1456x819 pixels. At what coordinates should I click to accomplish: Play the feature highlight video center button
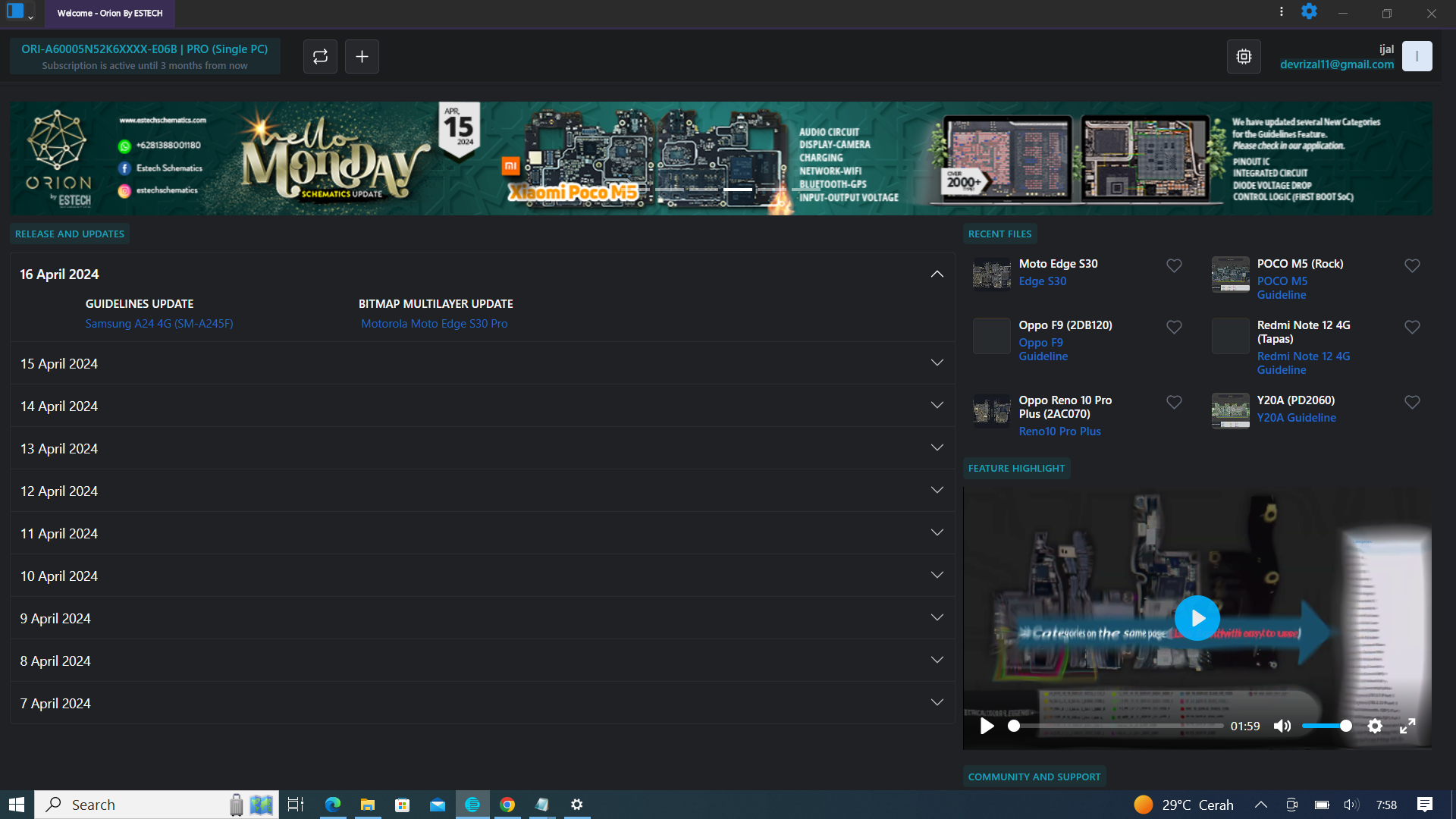click(x=1197, y=618)
